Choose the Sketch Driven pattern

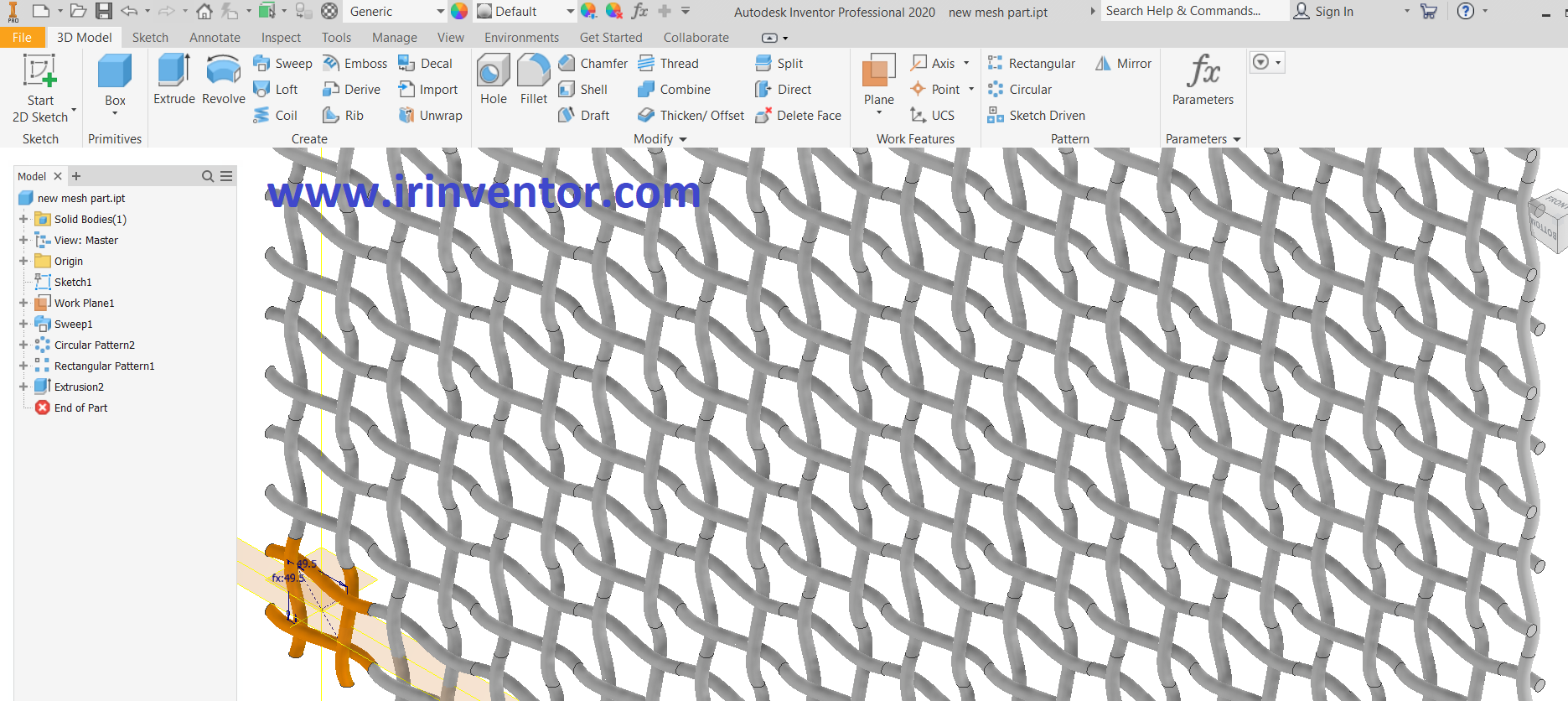click(x=1036, y=116)
